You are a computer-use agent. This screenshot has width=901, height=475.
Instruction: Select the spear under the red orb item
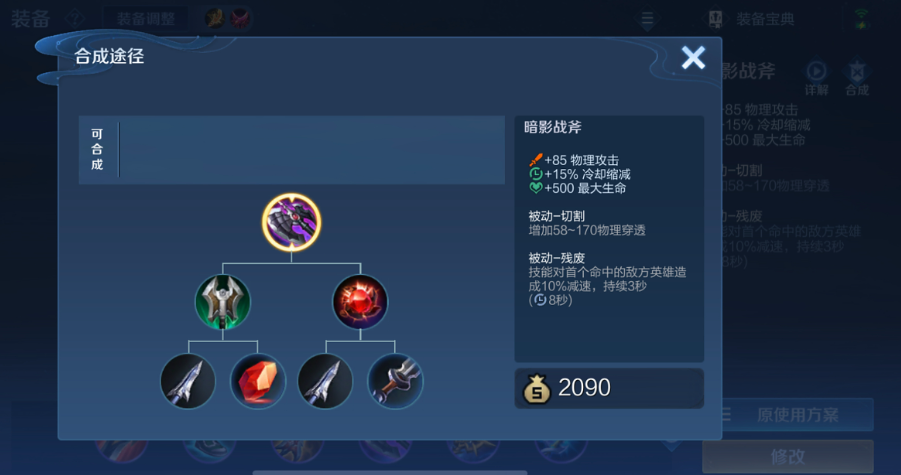click(x=325, y=381)
